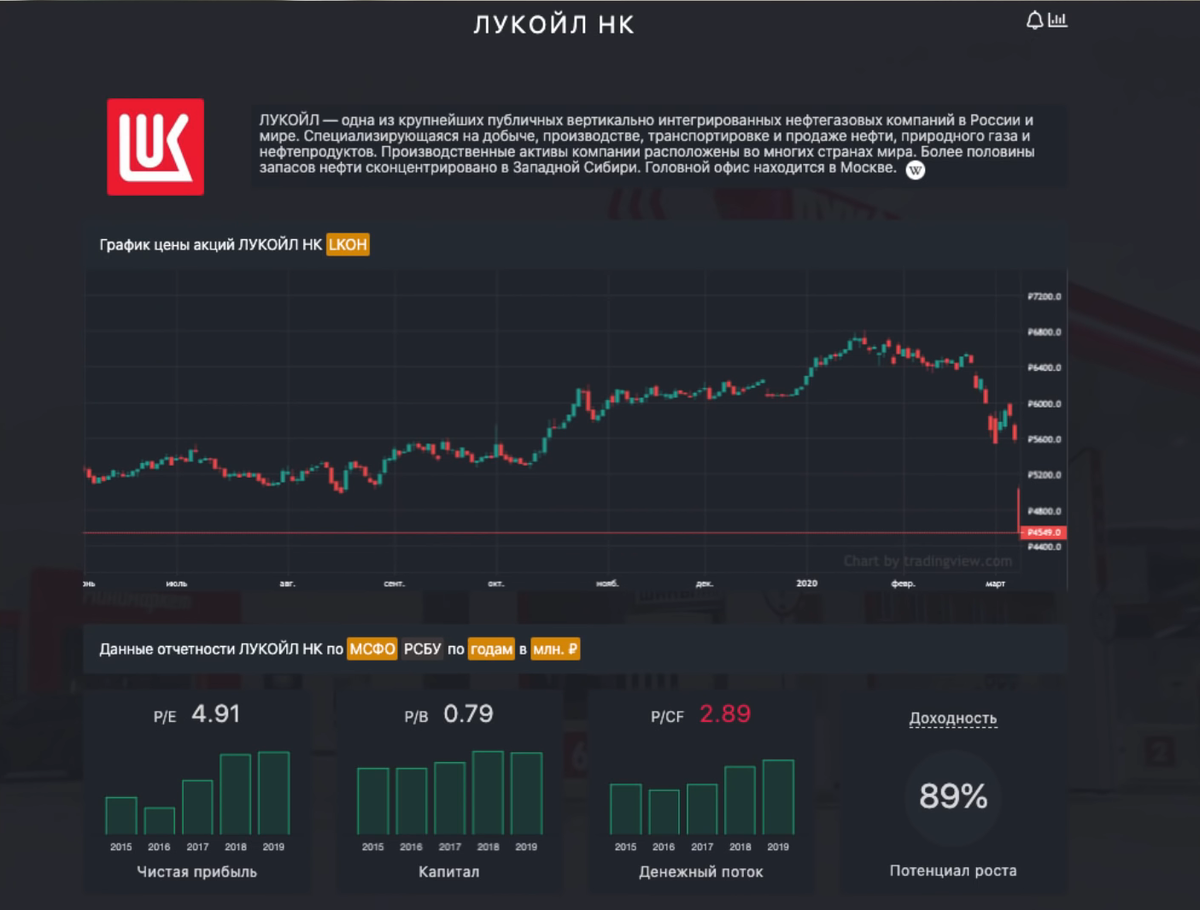Click the 'Чистая прибыль' label
This screenshot has height=910, width=1200.
click(x=197, y=871)
